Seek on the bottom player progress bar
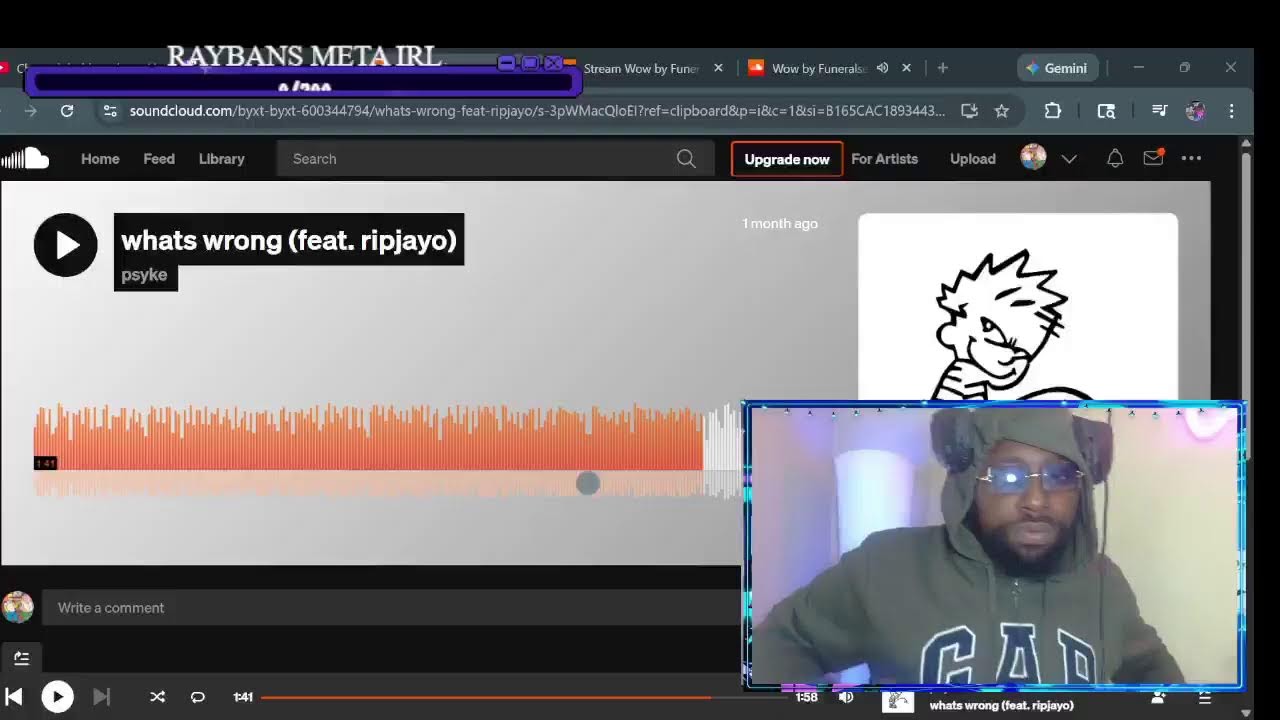The height and width of the screenshot is (720, 1280). (x=525, y=697)
